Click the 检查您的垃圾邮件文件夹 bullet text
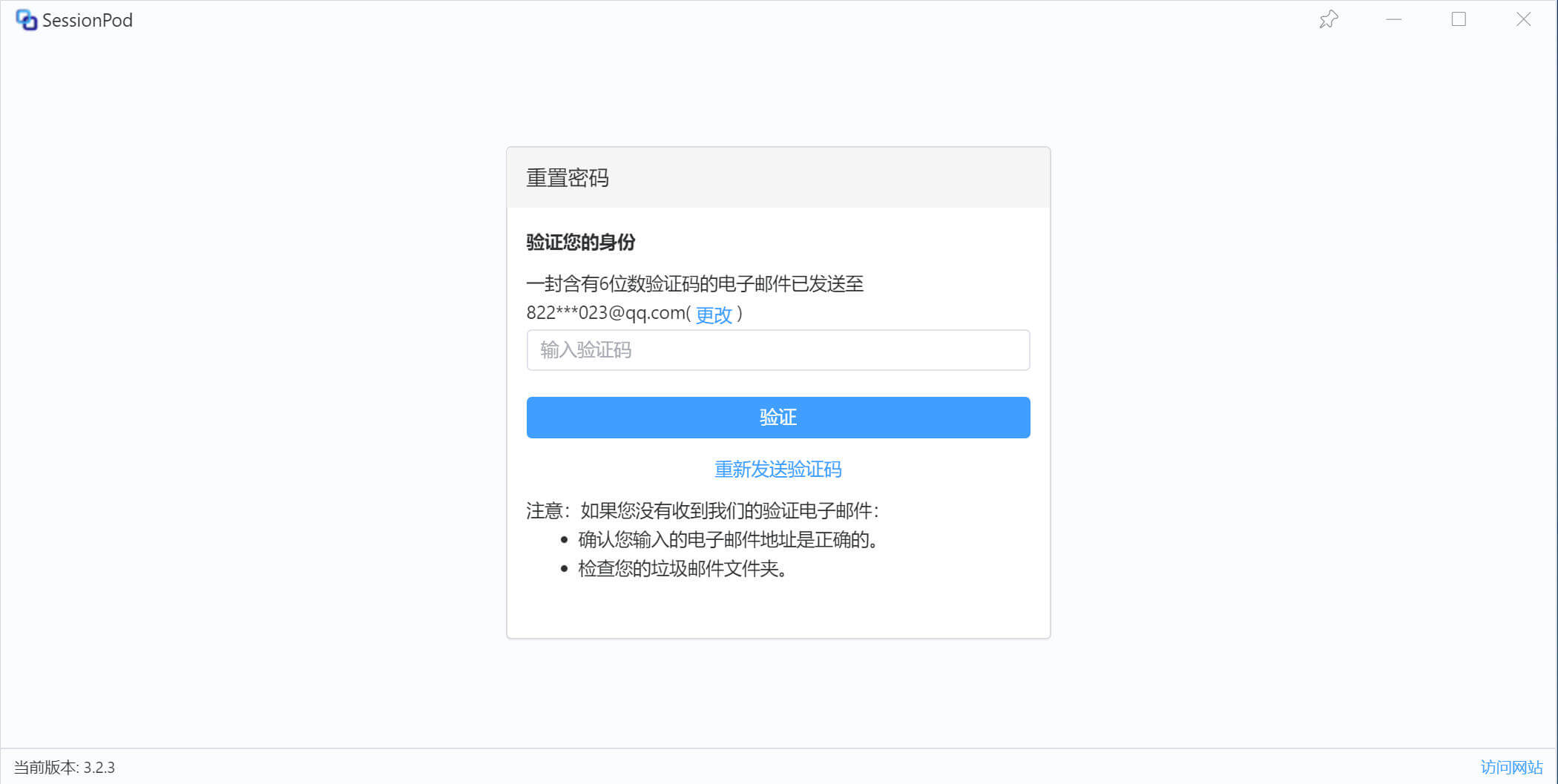This screenshot has width=1558, height=784. tap(681, 568)
